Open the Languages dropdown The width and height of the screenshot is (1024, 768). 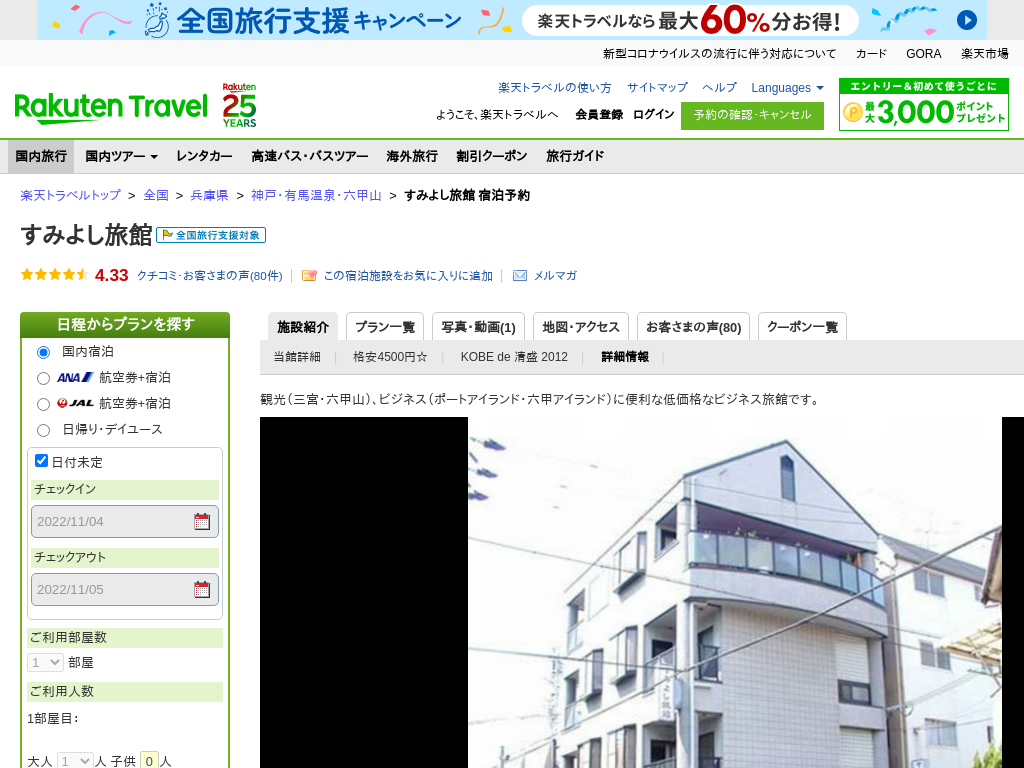(788, 88)
